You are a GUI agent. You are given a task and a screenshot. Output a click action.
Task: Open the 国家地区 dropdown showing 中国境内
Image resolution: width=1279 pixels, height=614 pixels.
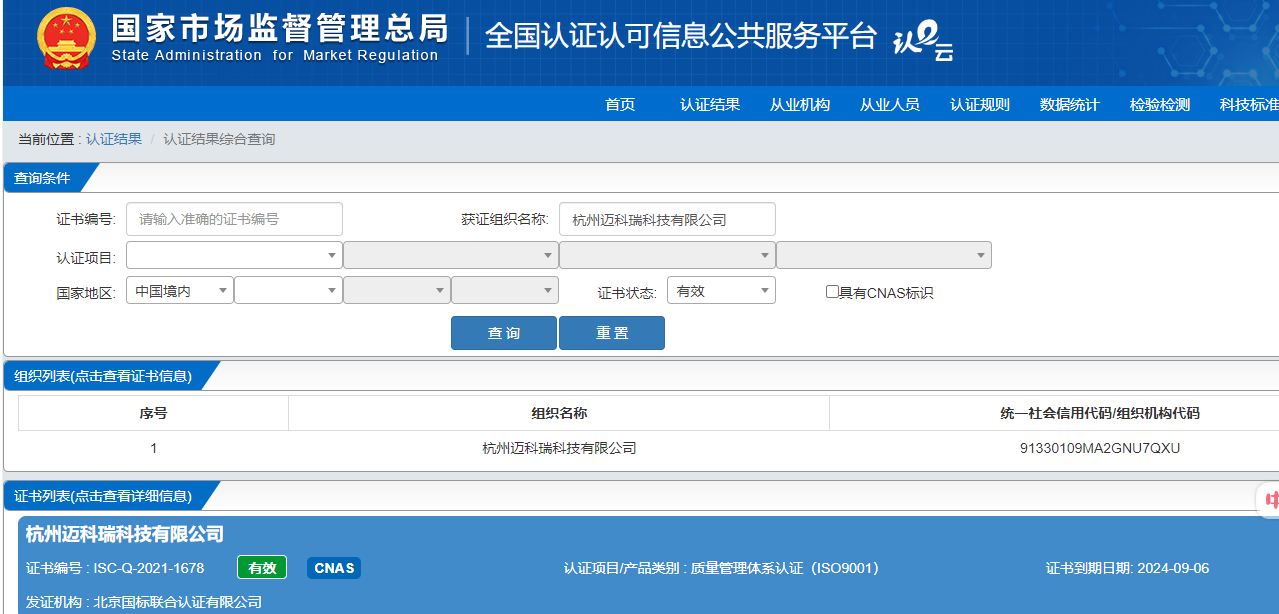click(x=180, y=290)
